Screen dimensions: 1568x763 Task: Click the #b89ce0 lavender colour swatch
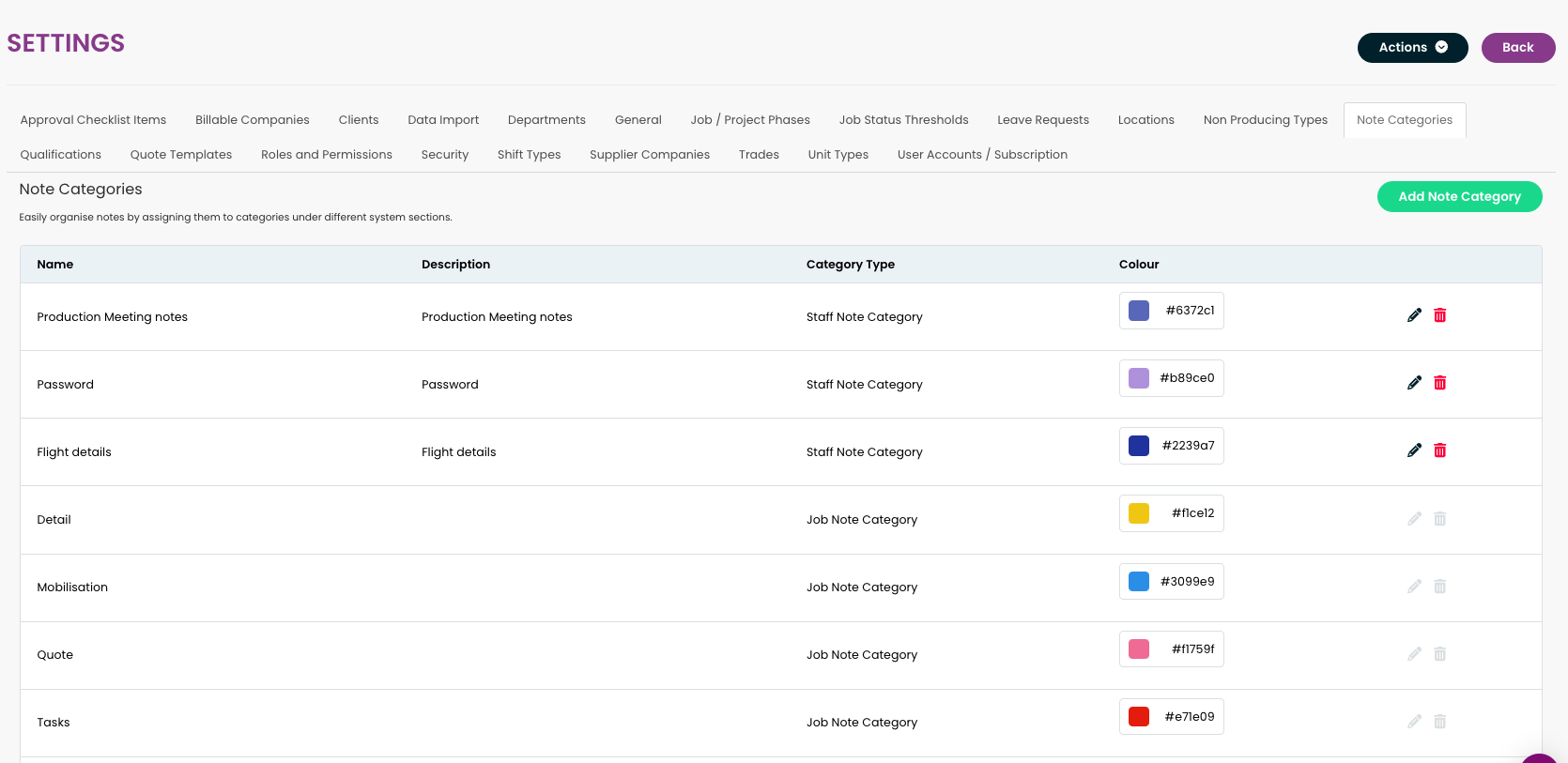point(1139,378)
